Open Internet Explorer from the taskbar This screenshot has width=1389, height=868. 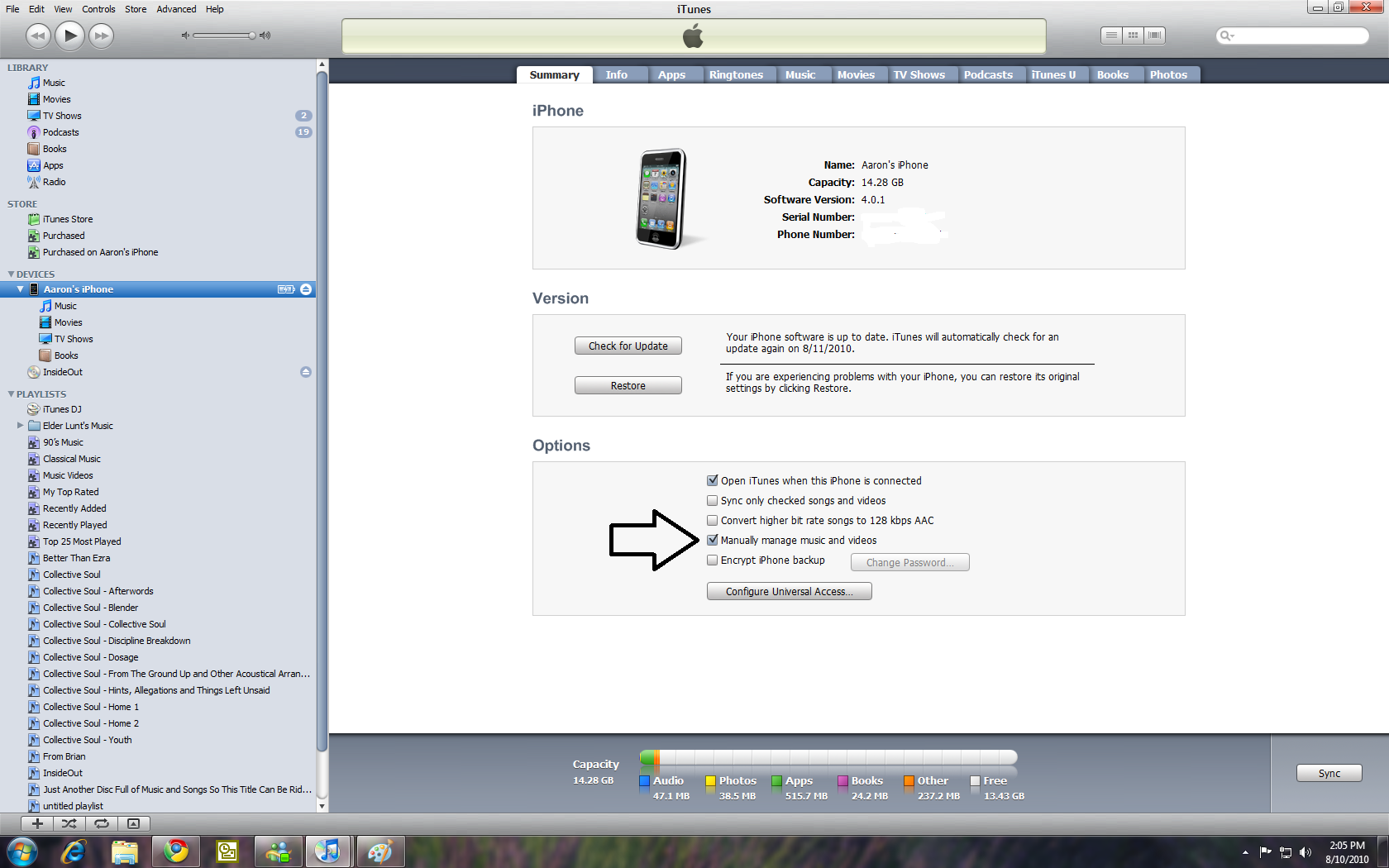tap(74, 851)
